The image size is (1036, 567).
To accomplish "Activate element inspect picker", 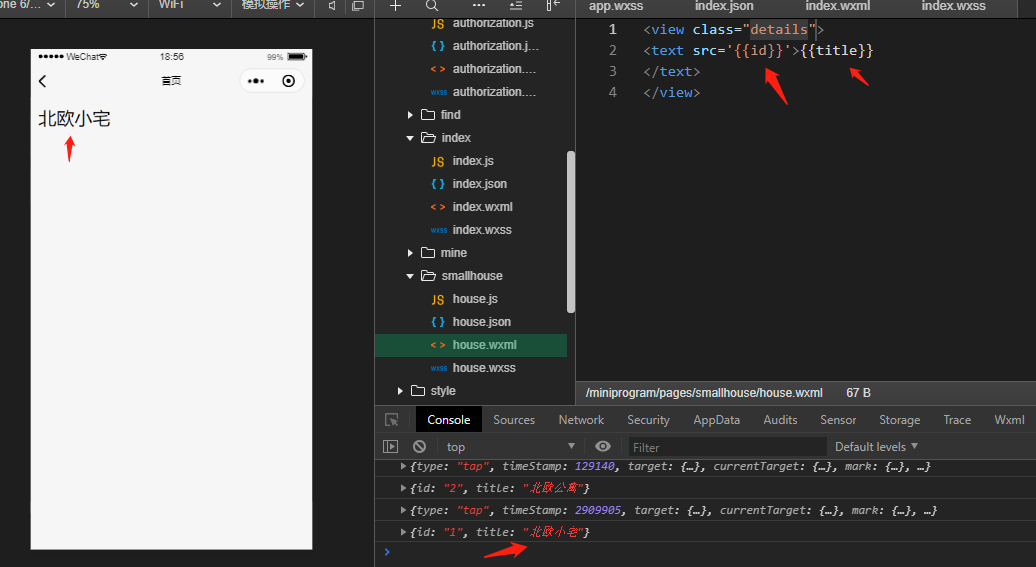I will pyautogui.click(x=392, y=420).
